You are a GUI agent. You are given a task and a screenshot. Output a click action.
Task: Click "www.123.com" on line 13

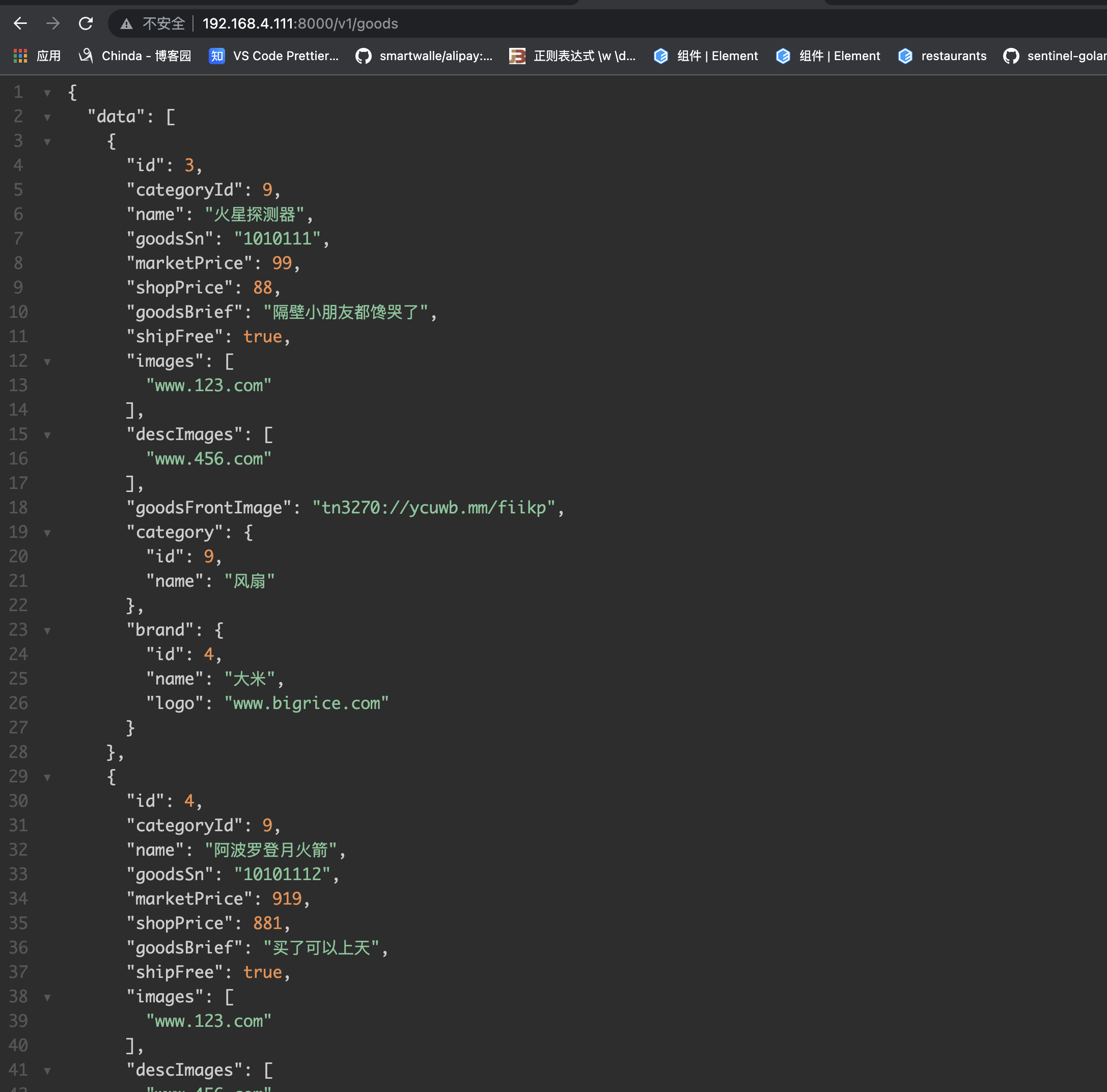(x=209, y=385)
